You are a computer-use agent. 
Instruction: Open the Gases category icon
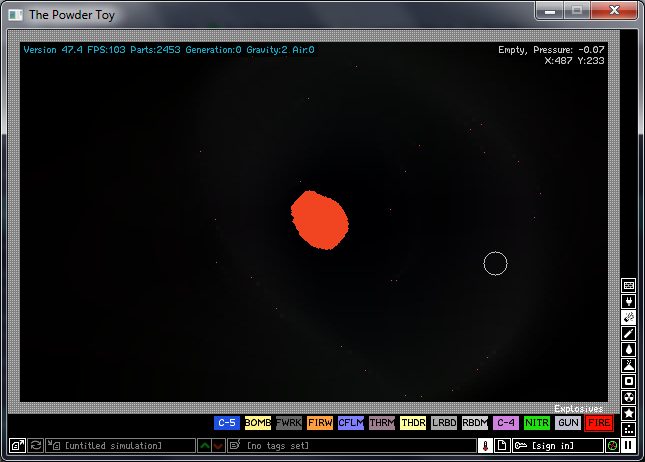(x=629, y=333)
